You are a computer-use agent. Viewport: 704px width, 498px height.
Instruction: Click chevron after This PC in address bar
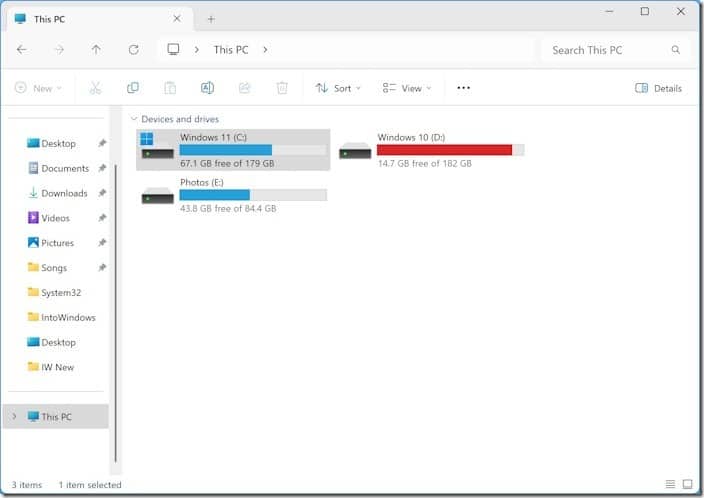pos(265,50)
